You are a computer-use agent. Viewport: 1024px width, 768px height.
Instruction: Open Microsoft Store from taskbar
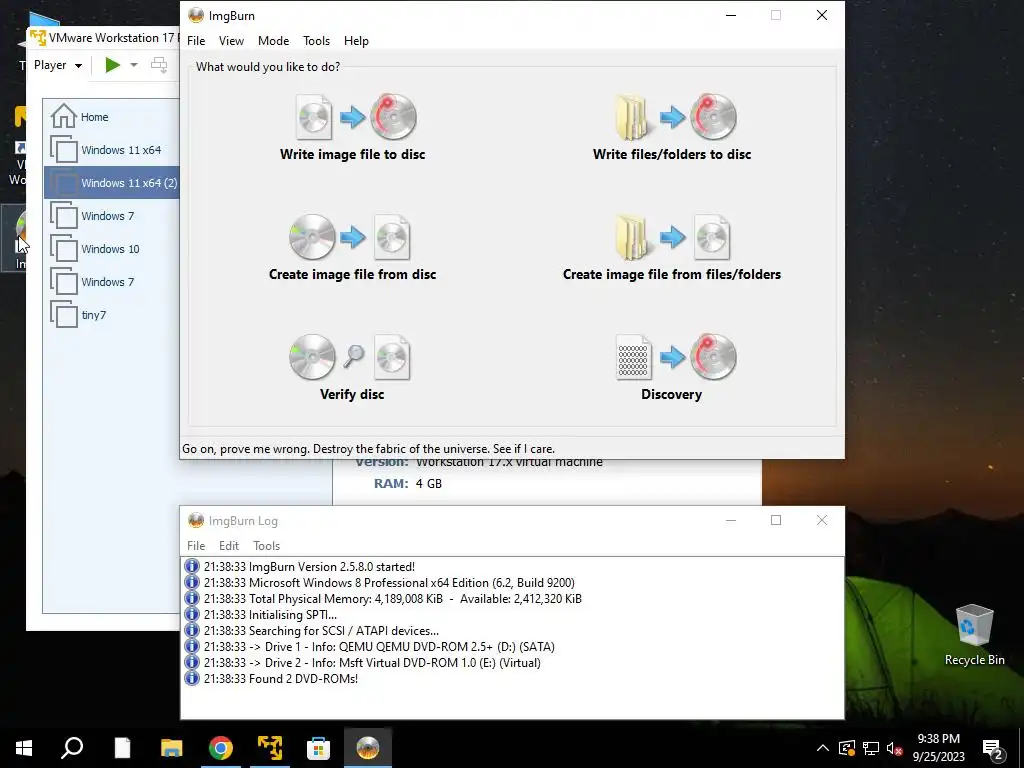[x=319, y=748]
